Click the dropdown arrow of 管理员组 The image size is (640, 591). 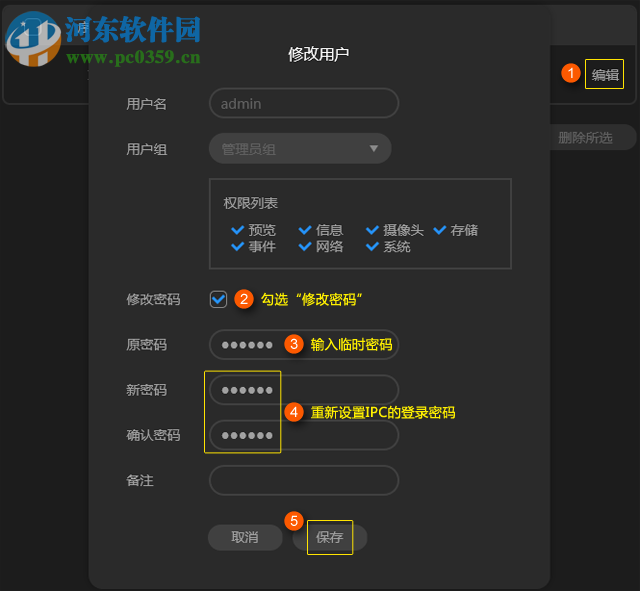point(373,149)
